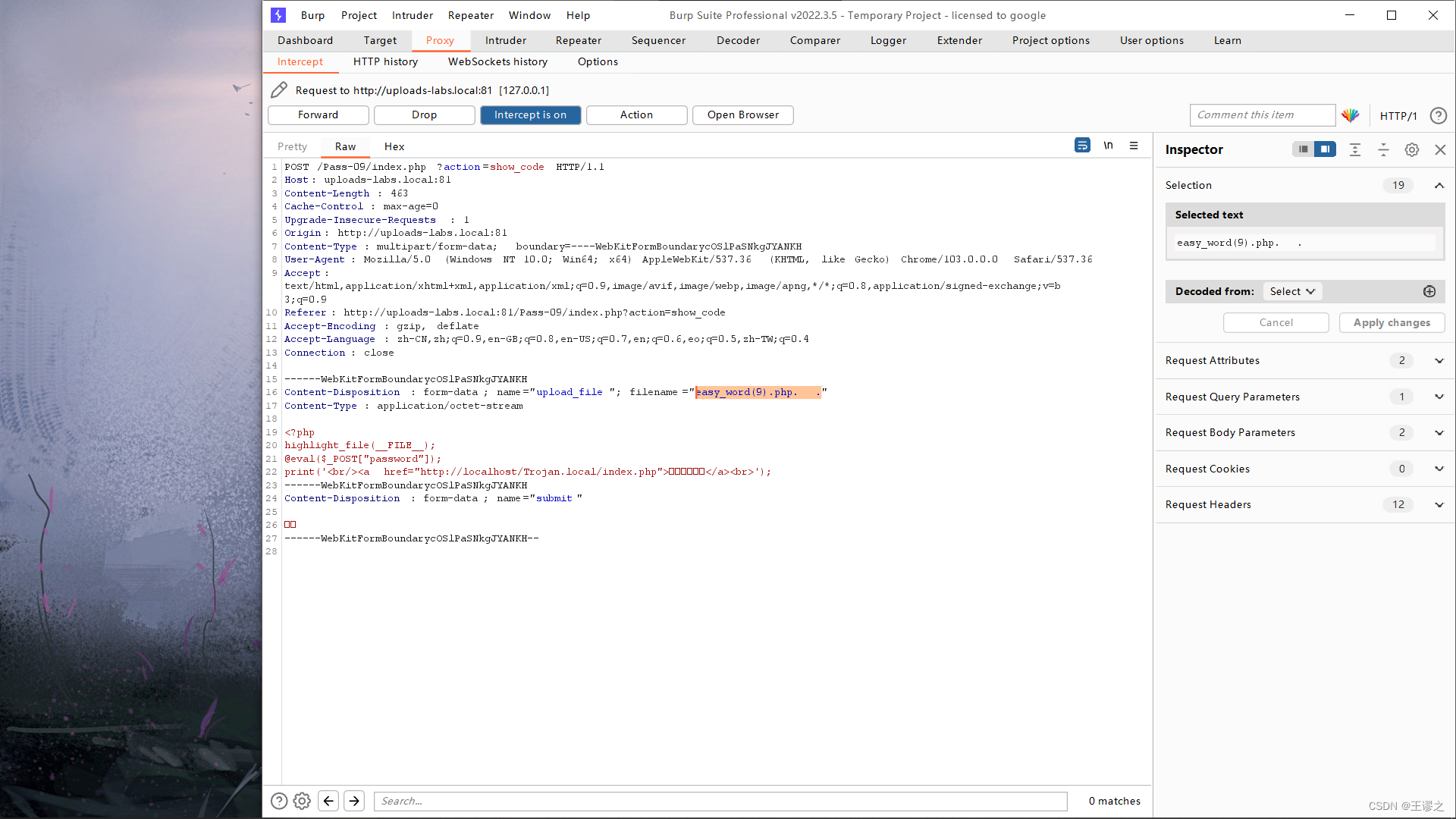This screenshot has height=819, width=1456.
Task: Switch to the Comparer tab
Action: coord(815,40)
